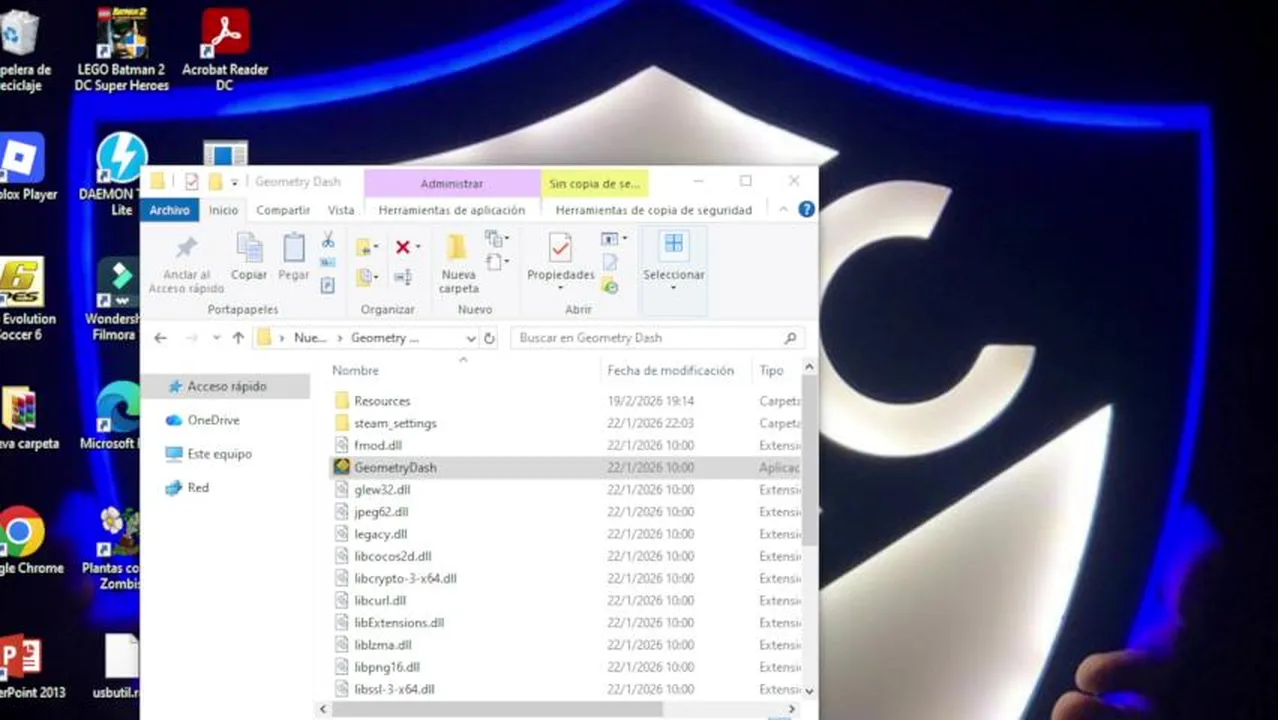Open Herramientas de copia de seguridad tab
The image size is (1278, 720).
[x=654, y=210]
